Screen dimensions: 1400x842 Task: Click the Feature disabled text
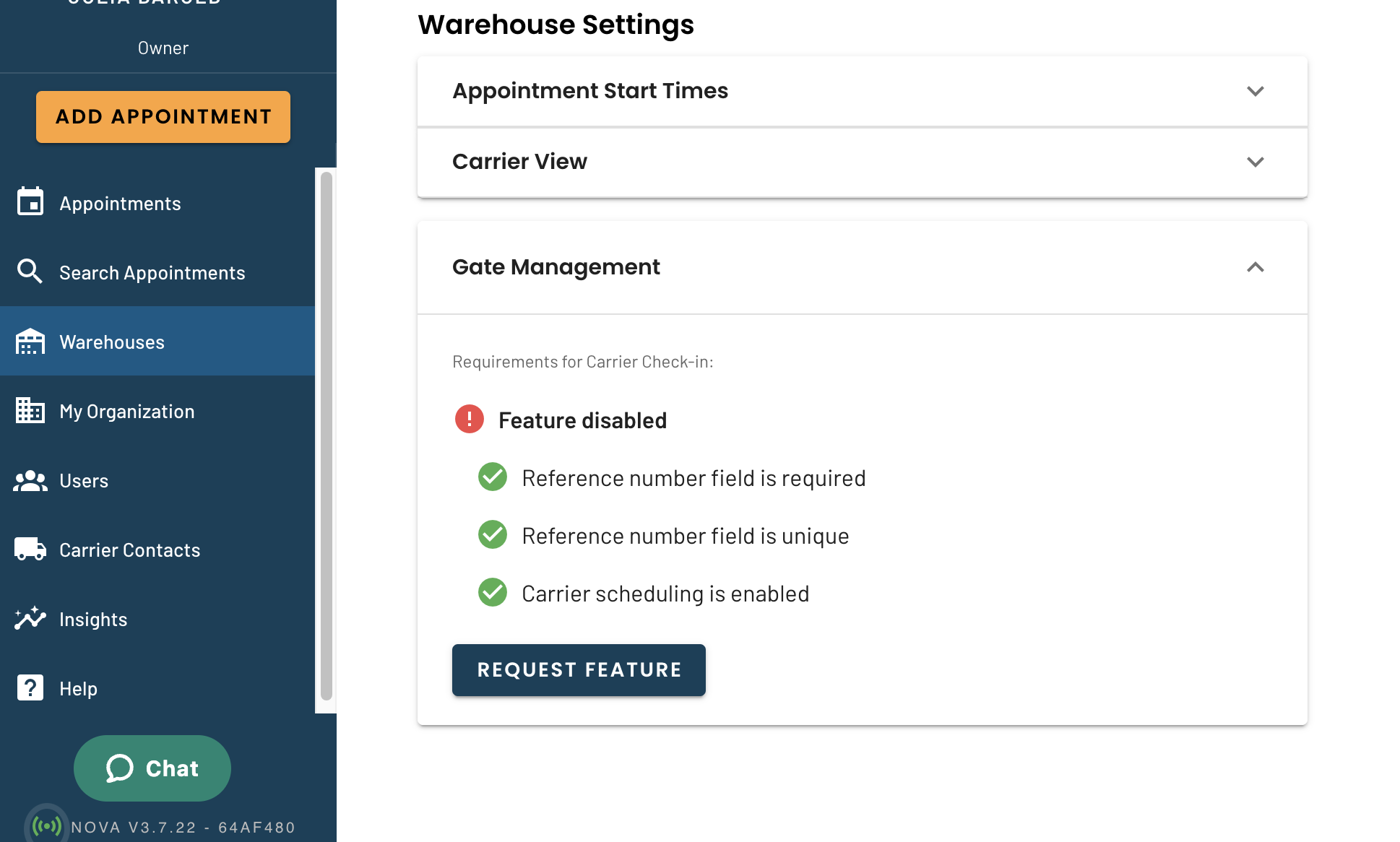pyautogui.click(x=582, y=420)
